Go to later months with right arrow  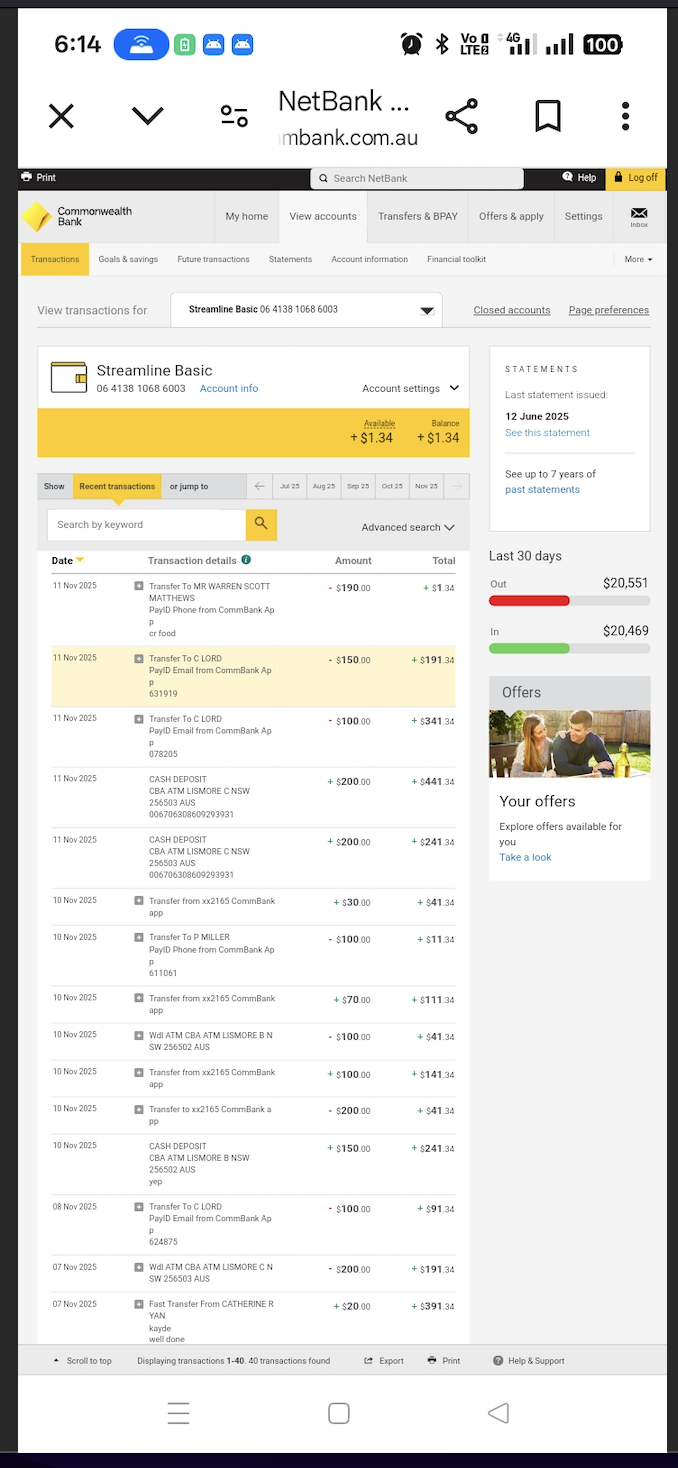click(x=457, y=486)
